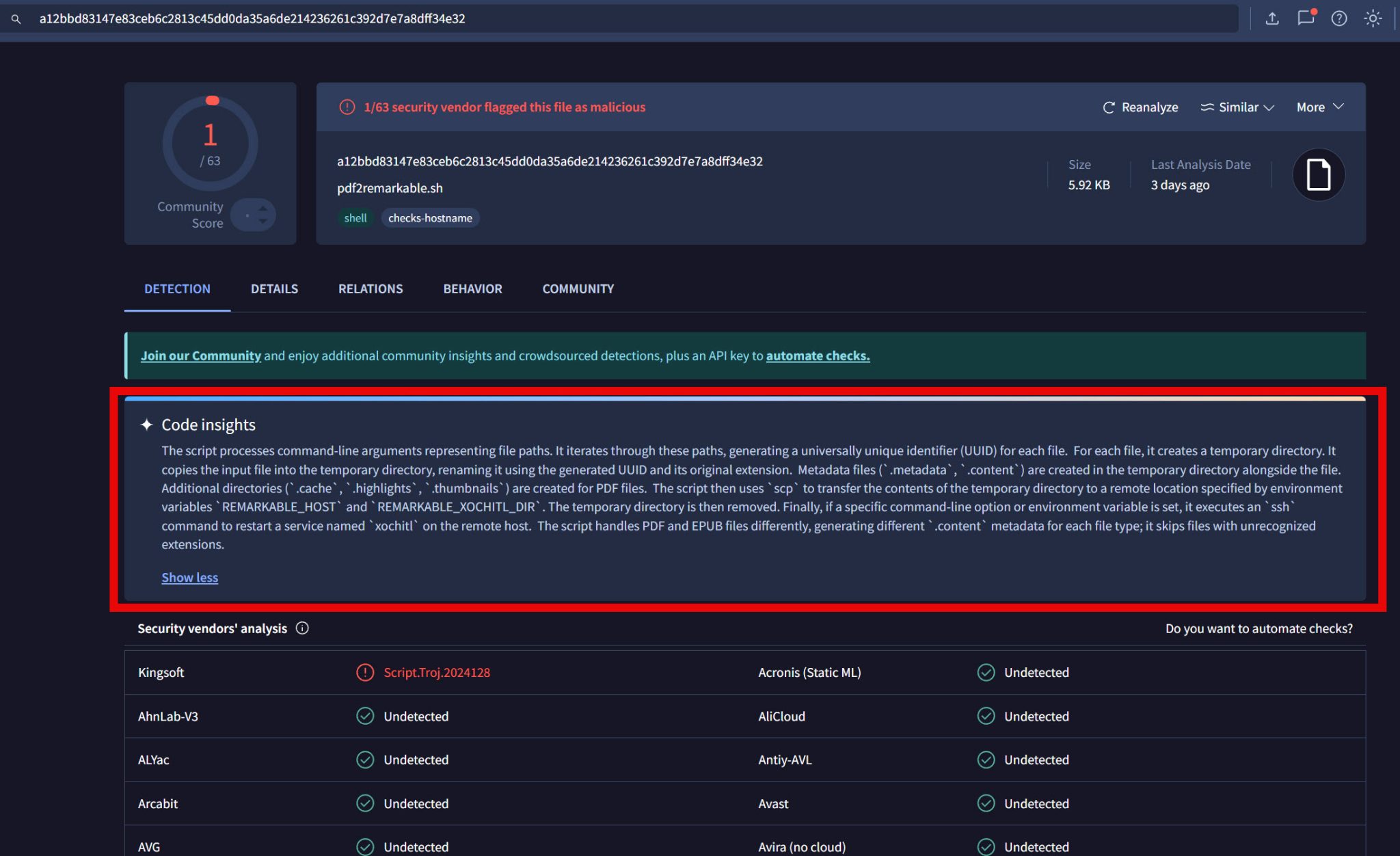1400x856 pixels.
Task: Click the Join our Community link
Action: point(200,356)
